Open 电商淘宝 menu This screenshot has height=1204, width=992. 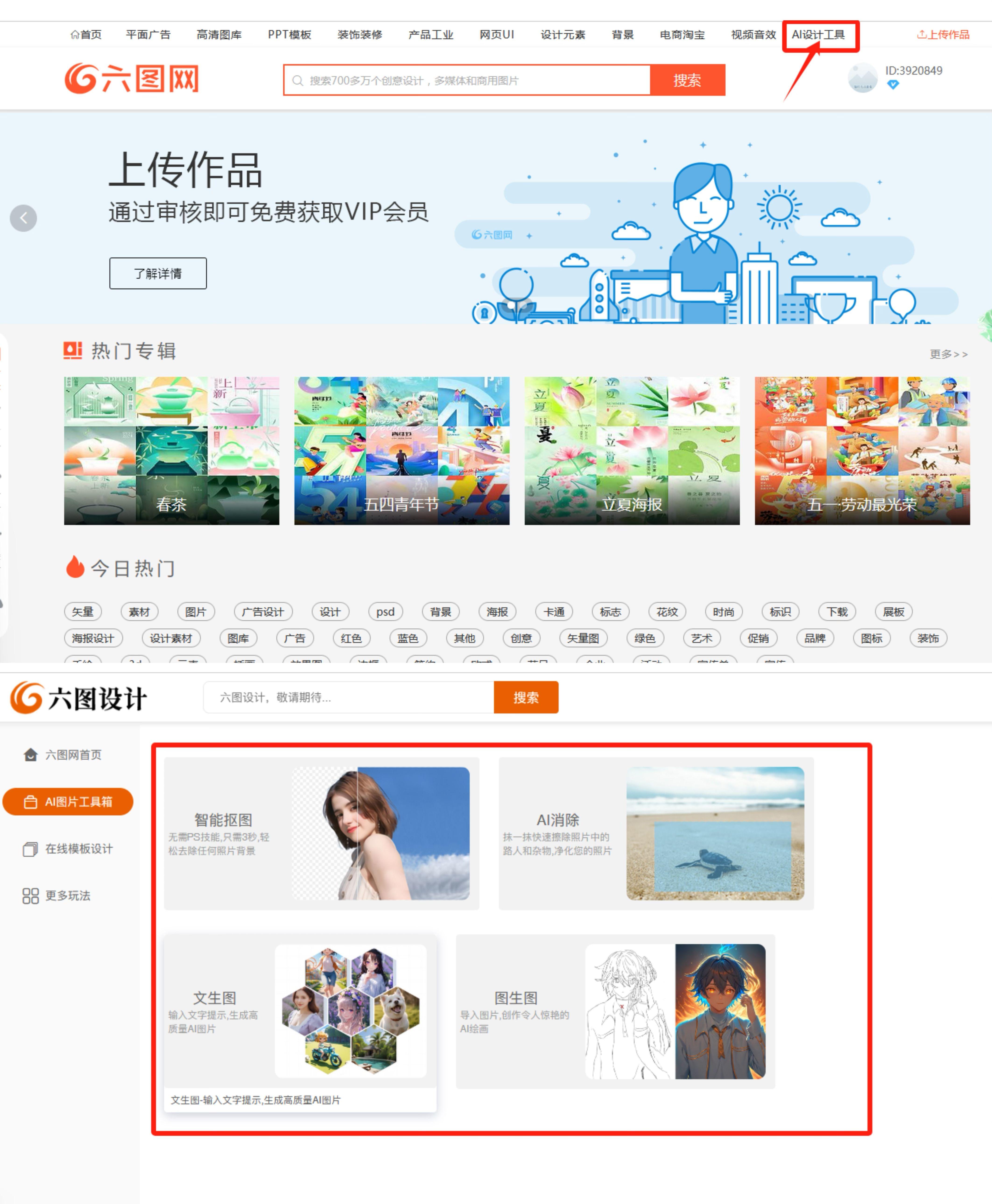tap(682, 35)
